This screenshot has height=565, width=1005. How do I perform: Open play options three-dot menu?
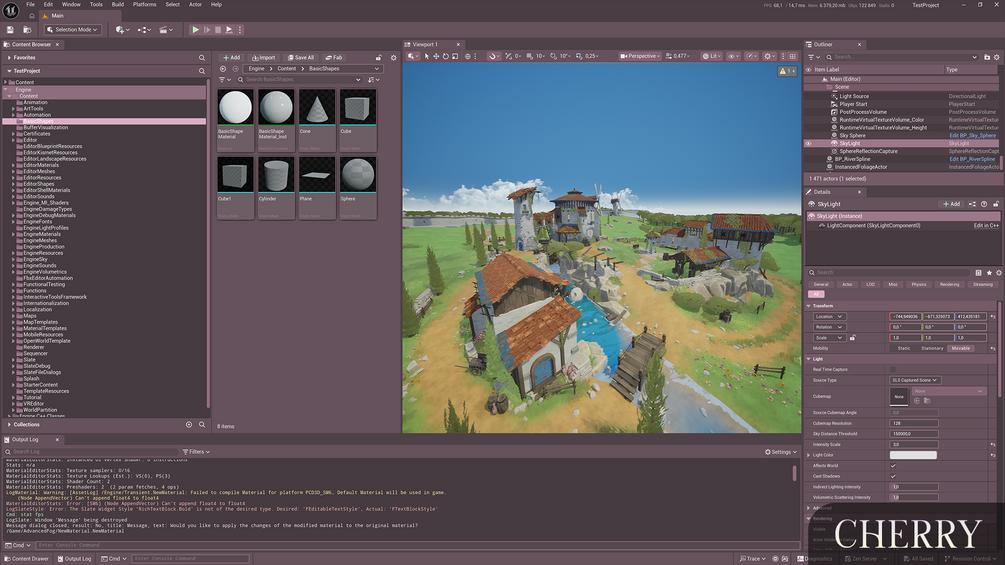coord(240,29)
